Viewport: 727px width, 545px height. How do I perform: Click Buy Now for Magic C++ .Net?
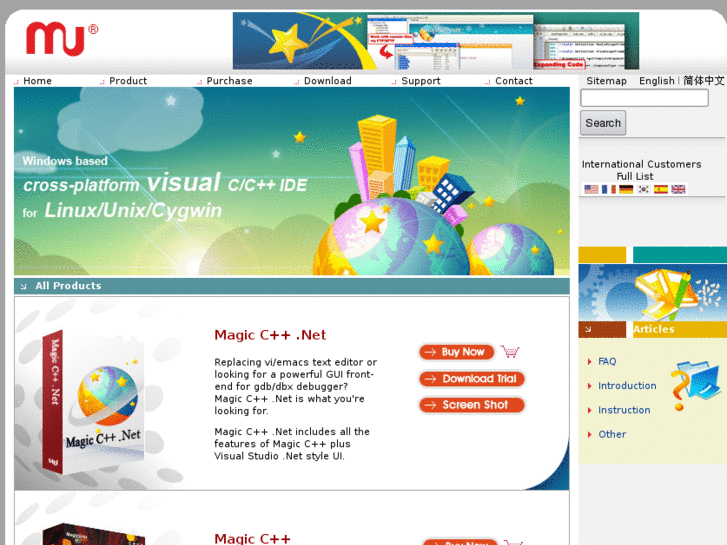(x=456, y=352)
